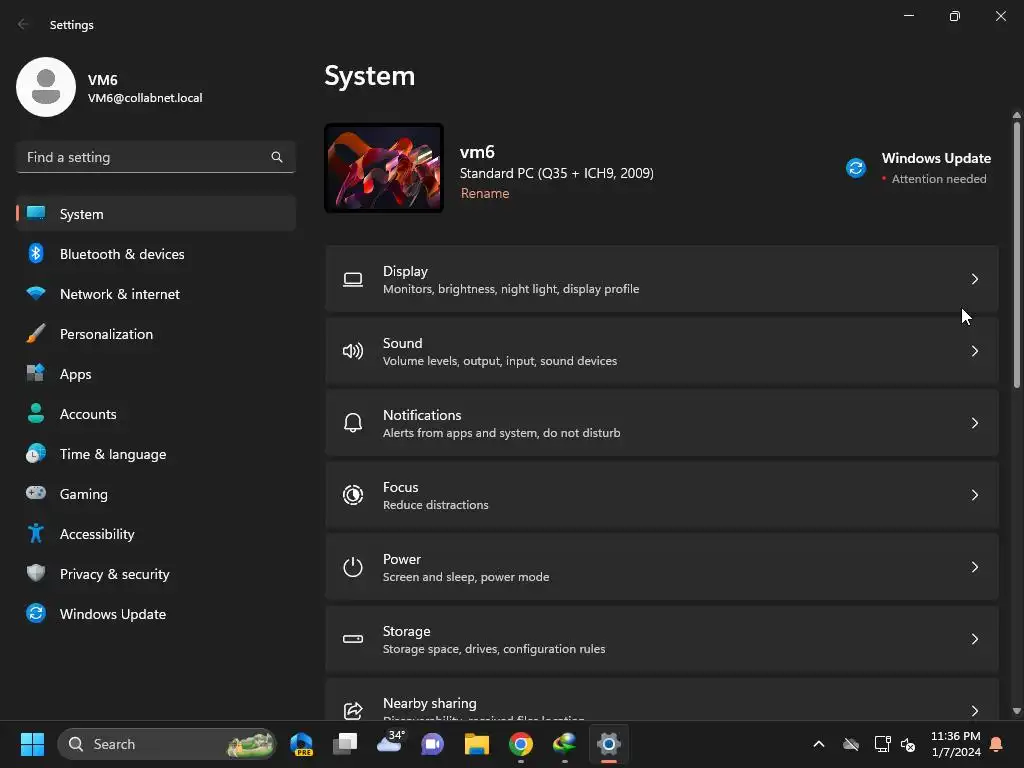Click the vertical scrollbar thumb
Viewport: 1024px width, 768px height.
point(1016,255)
